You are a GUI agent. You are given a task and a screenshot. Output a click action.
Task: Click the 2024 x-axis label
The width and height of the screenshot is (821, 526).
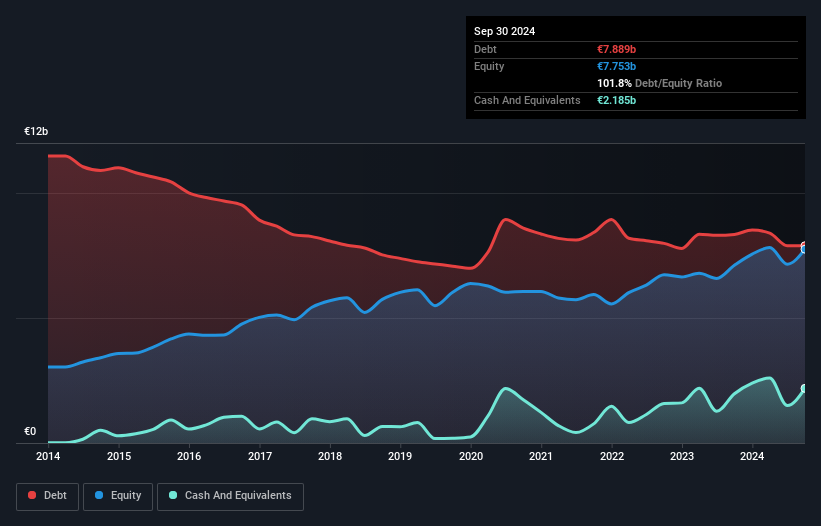click(x=752, y=456)
